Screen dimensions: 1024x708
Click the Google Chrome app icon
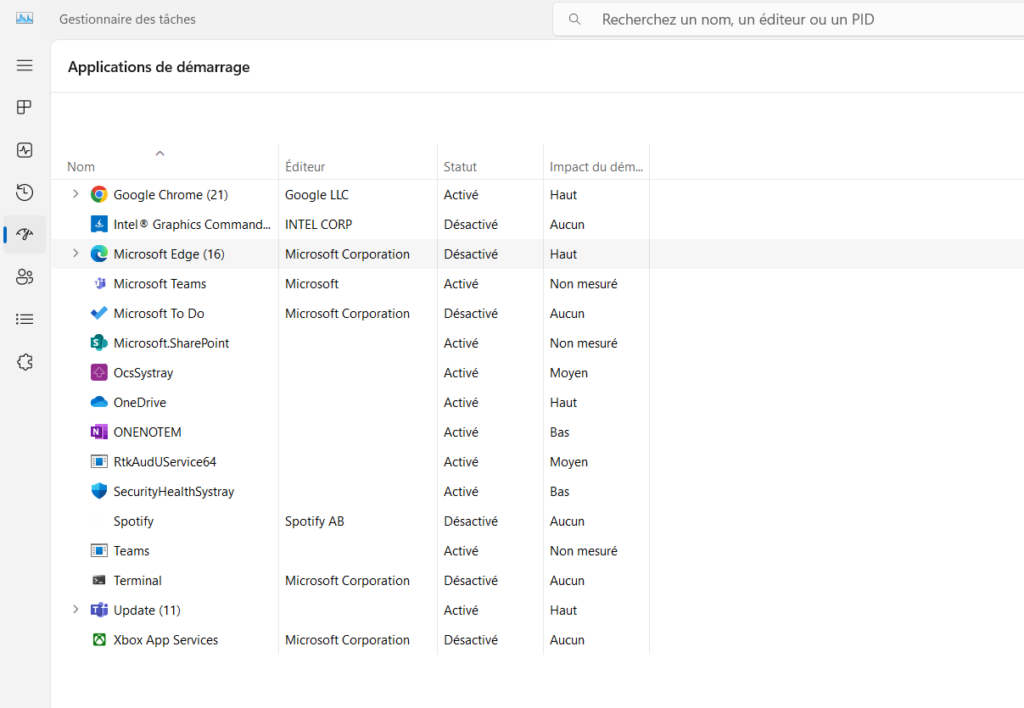[99, 195]
